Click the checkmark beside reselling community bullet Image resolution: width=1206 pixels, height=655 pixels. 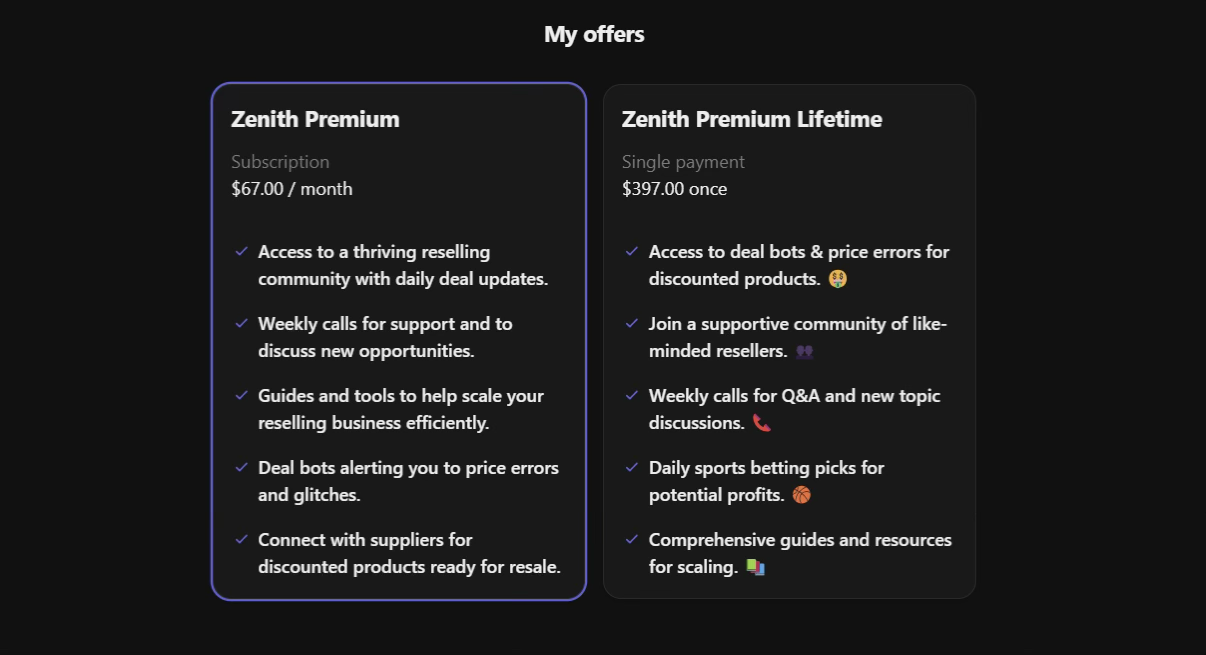click(241, 251)
